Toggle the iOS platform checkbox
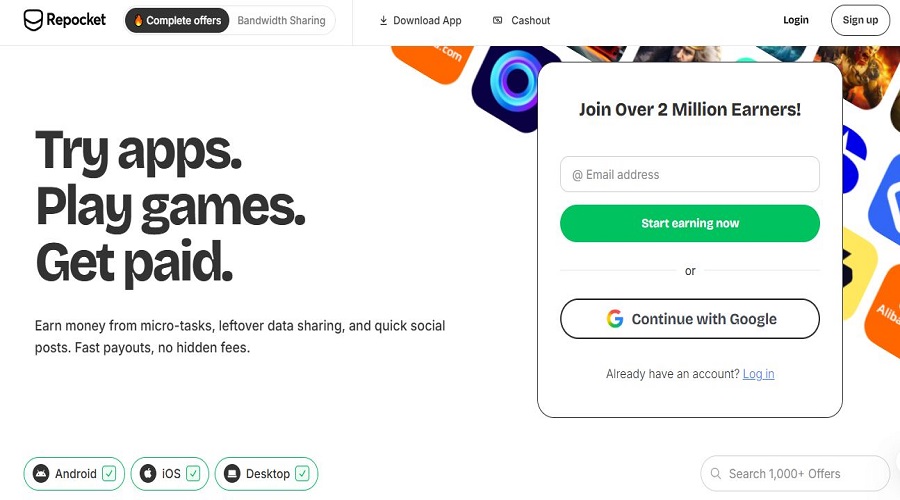Screen dimensions: 900x500 tap(194, 474)
